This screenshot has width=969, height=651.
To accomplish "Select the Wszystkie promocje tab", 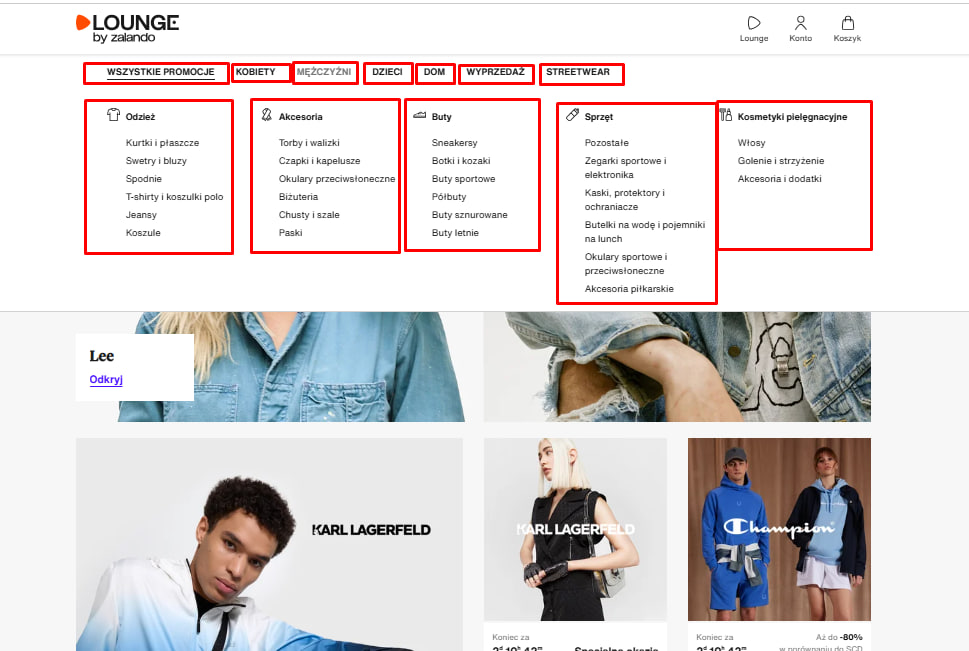I will [161, 72].
